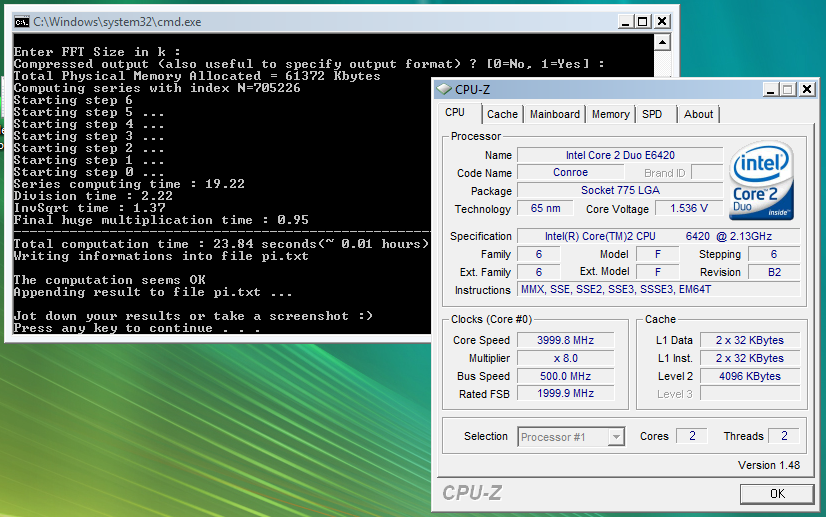
Task: Click the Stepping value '6'
Action: [774, 254]
